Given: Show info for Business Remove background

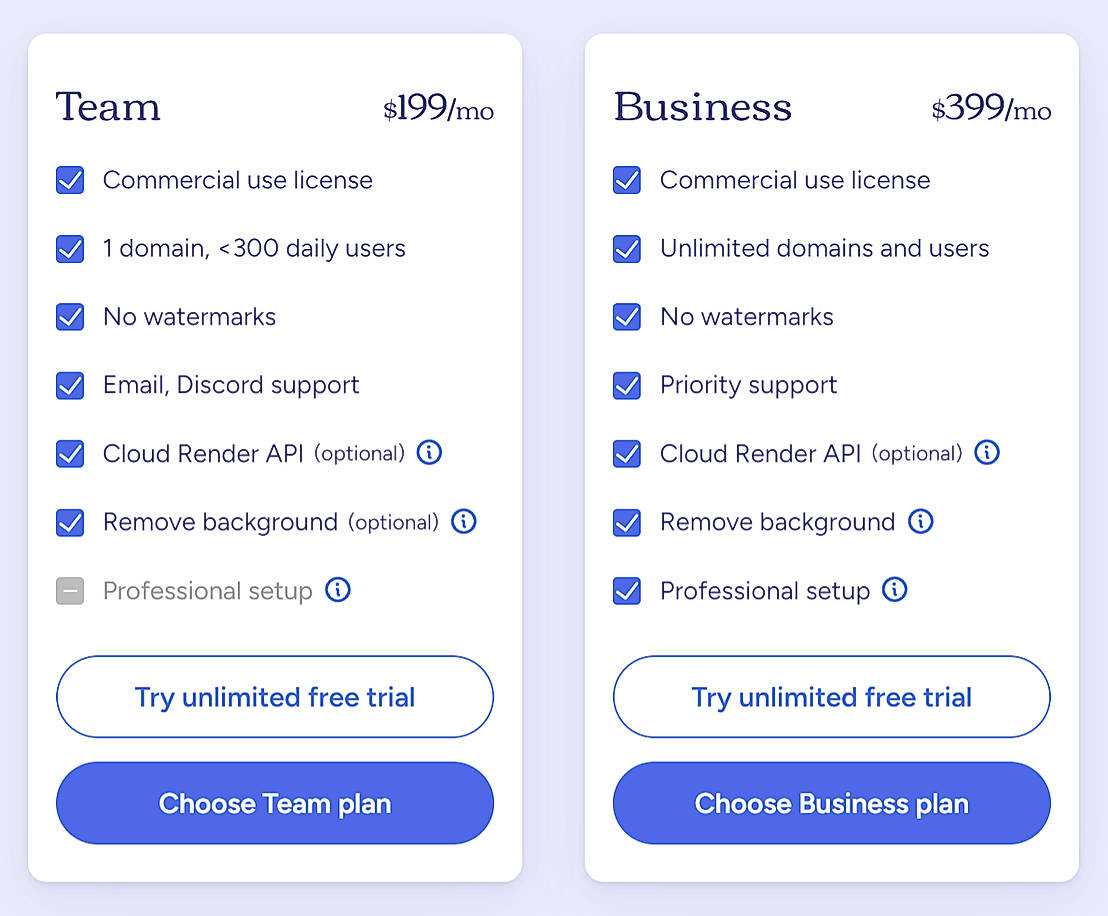Looking at the screenshot, I should (x=920, y=521).
